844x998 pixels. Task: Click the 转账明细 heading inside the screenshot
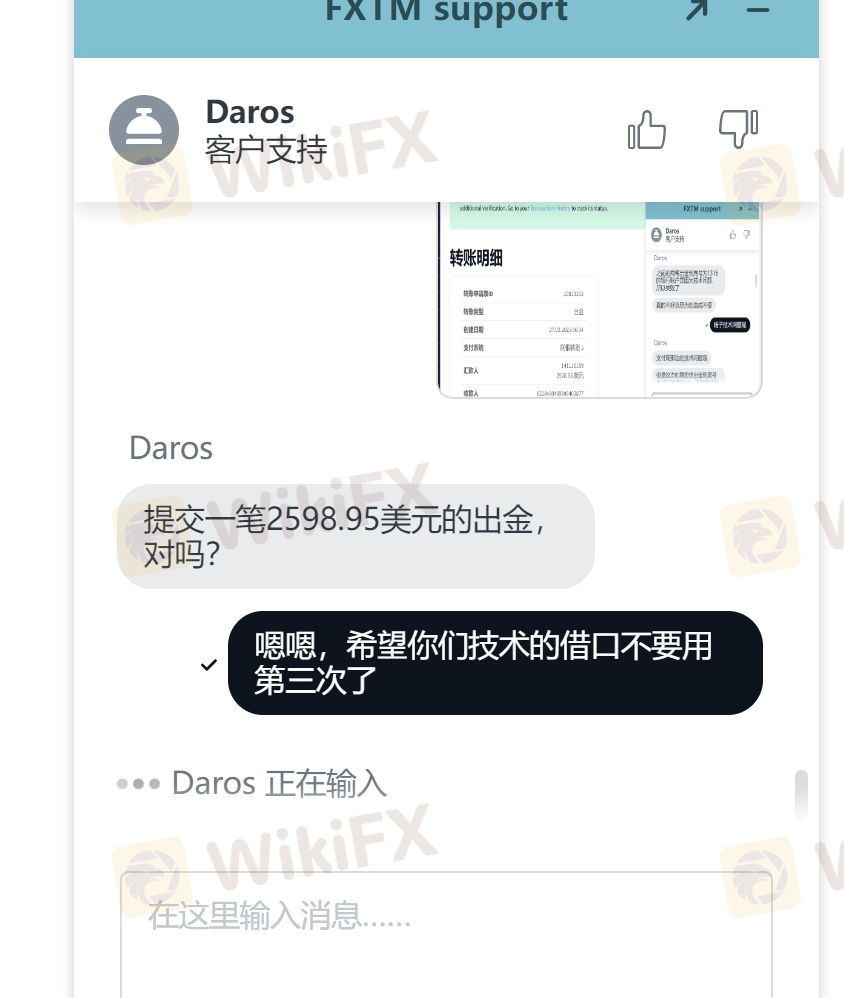(476, 258)
